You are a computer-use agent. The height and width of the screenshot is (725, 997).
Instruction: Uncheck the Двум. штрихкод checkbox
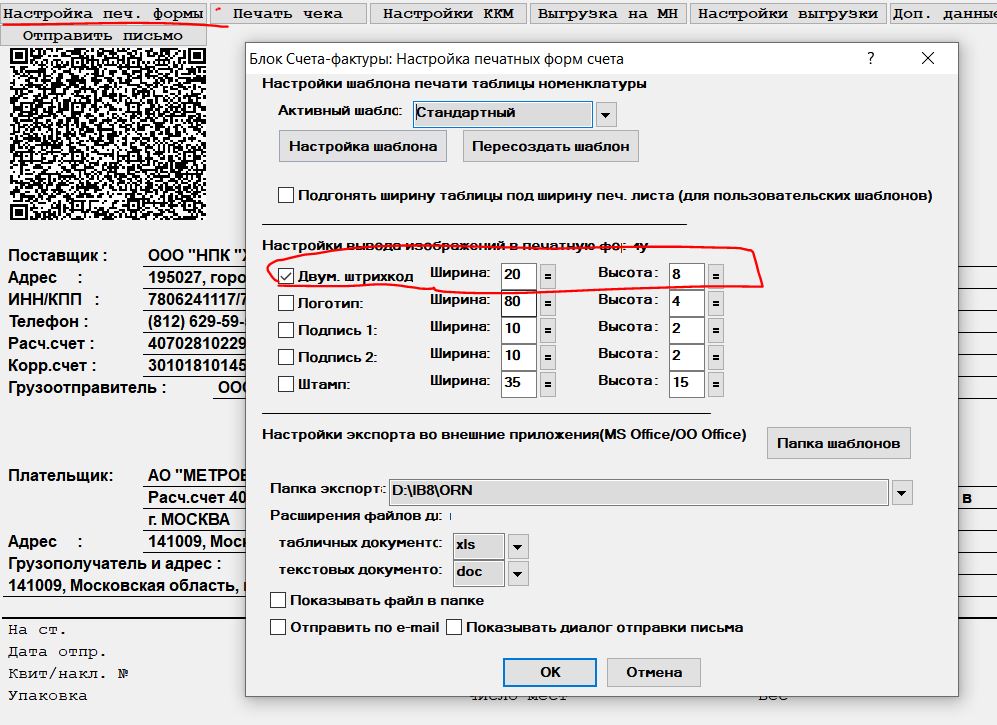click(x=286, y=275)
